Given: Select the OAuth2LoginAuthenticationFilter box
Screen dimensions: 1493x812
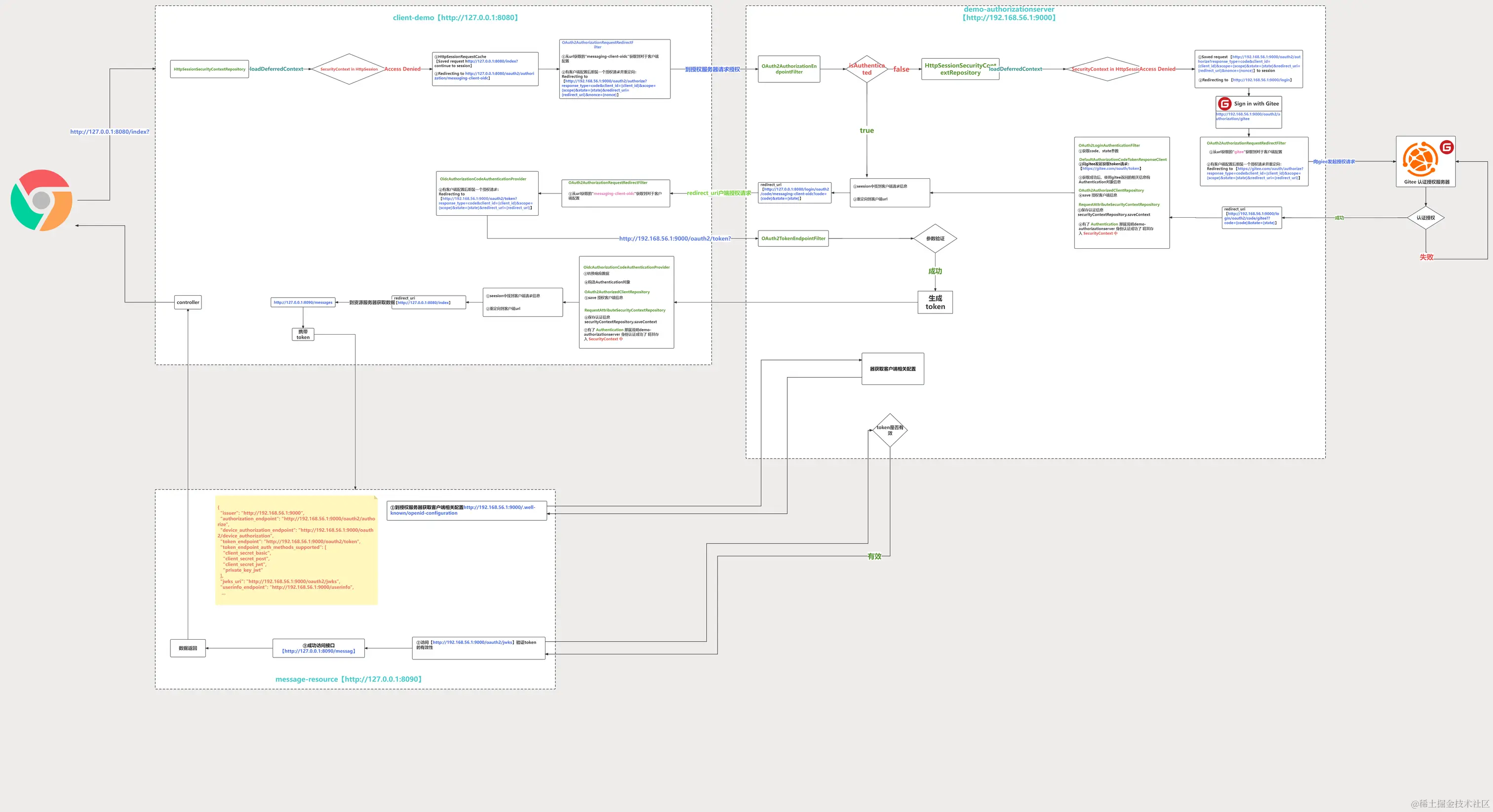Looking at the screenshot, I should 1122,193.
